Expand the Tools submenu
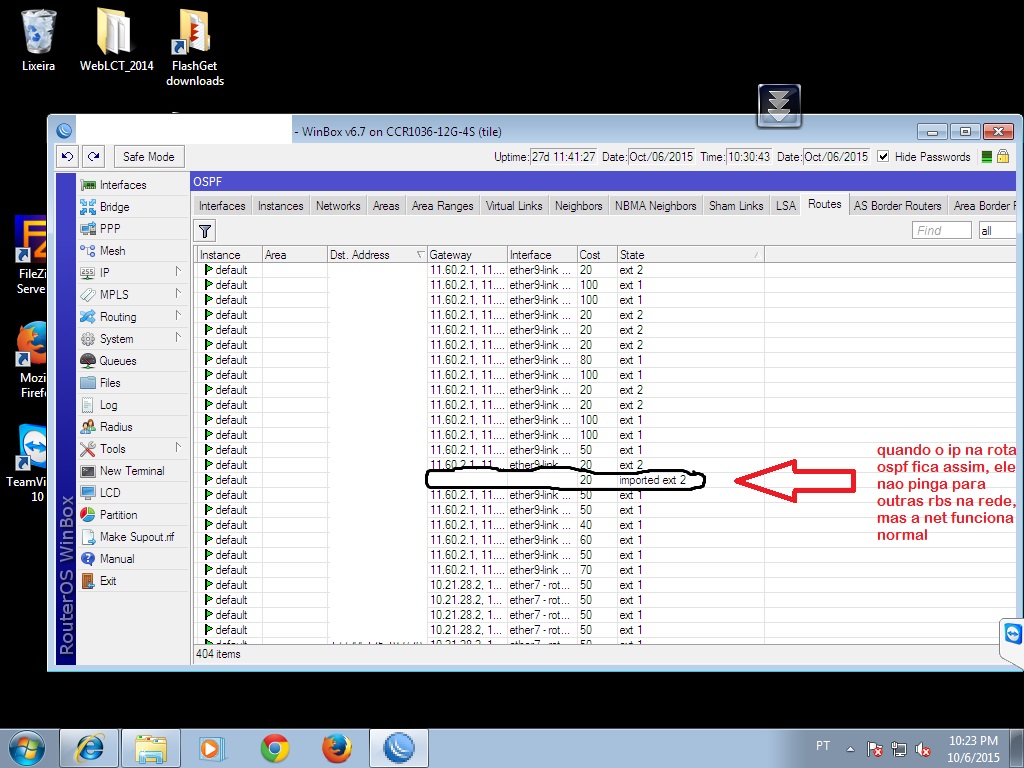The image size is (1024, 768). tap(178, 448)
